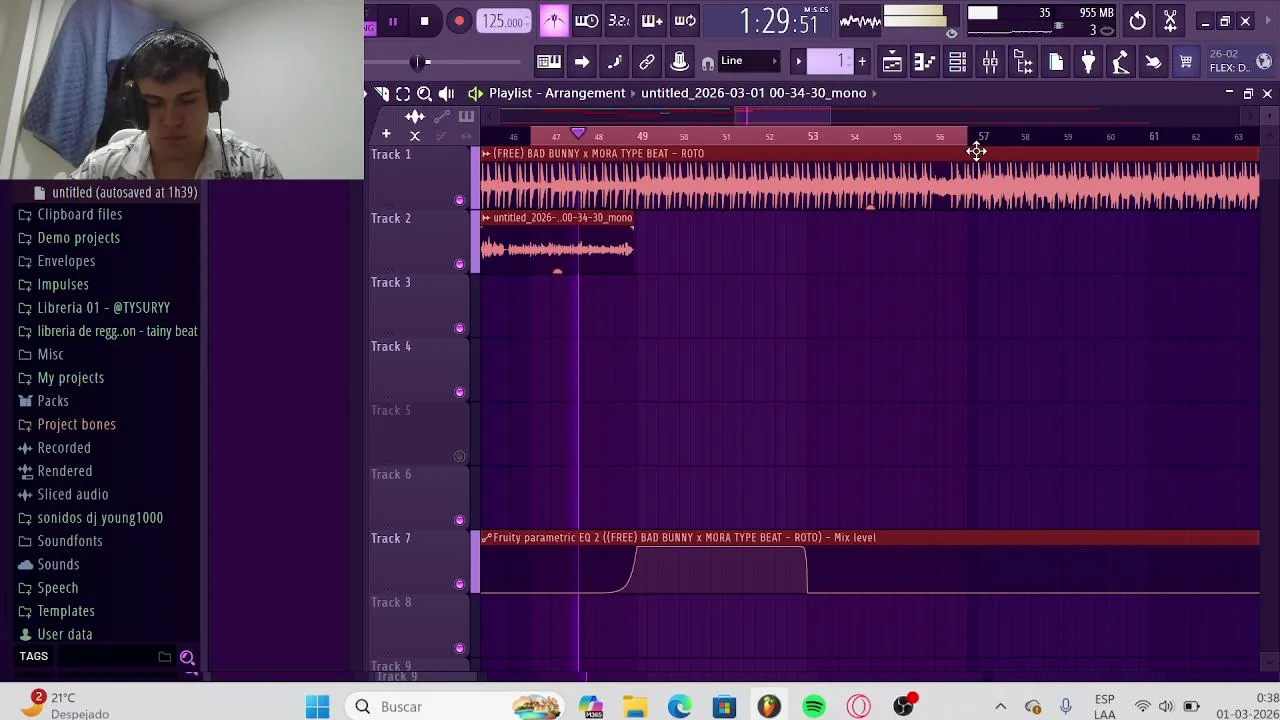The image size is (1280, 720).
Task: Click the browser TAGS search magnifier icon
Action: pyautogui.click(x=187, y=657)
